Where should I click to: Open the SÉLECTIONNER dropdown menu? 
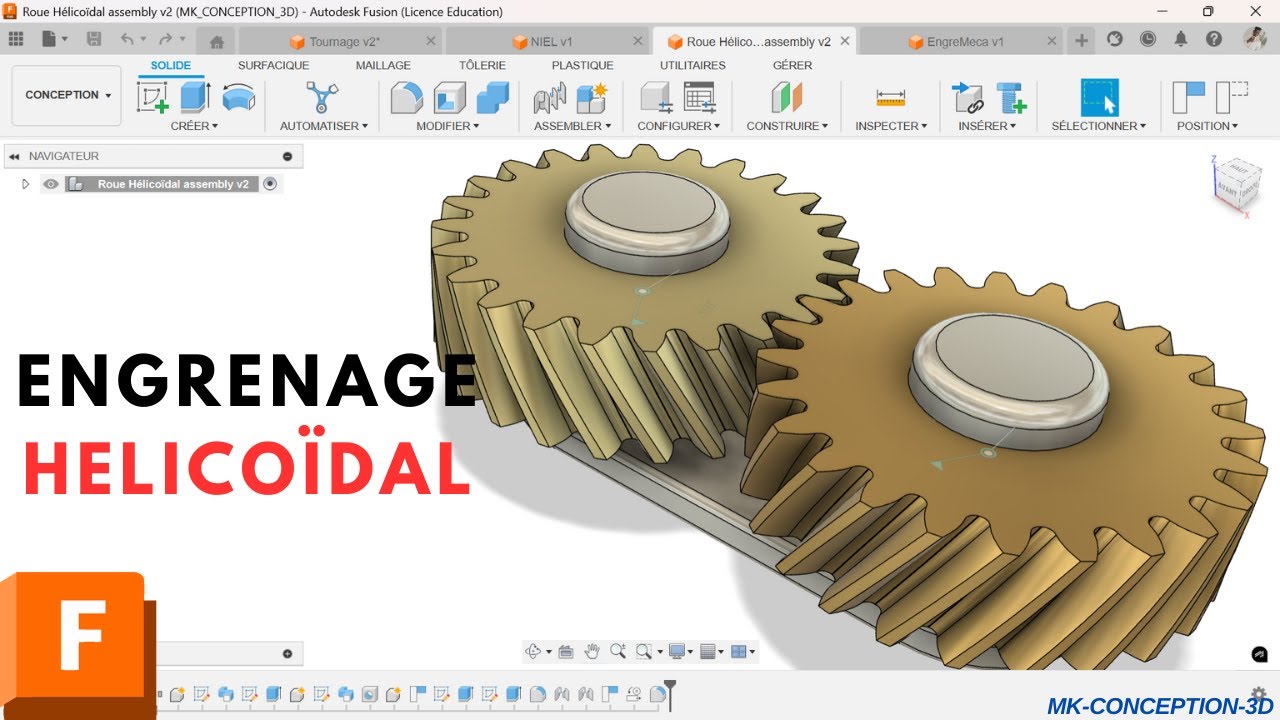coord(1099,126)
